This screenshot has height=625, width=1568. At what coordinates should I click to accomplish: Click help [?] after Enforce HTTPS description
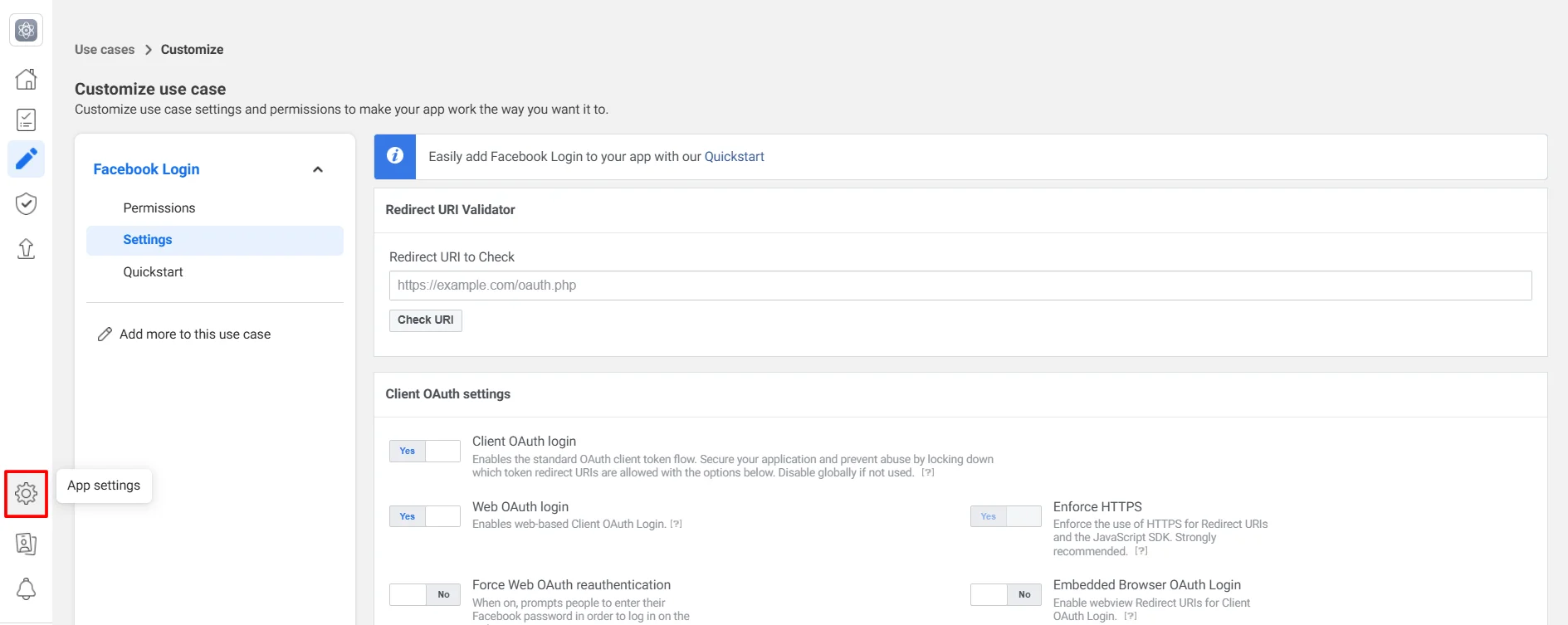[1141, 551]
